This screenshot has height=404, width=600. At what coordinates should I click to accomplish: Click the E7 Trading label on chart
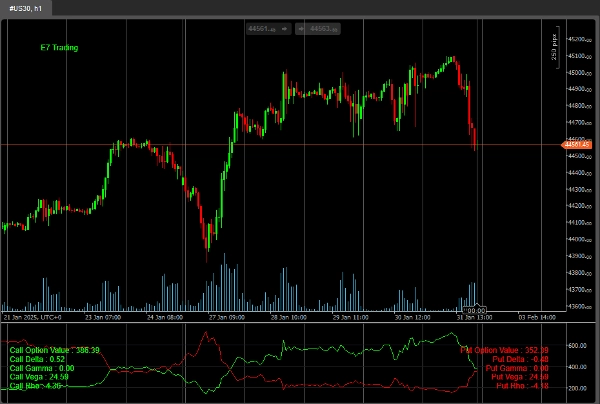(x=59, y=47)
